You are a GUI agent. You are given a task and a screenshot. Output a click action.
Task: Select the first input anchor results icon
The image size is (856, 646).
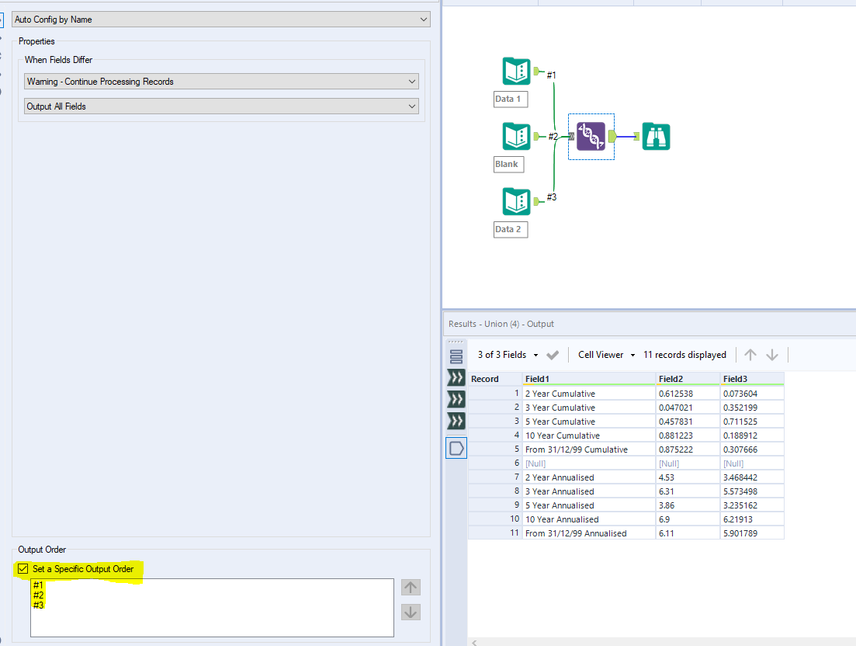[x=456, y=377]
